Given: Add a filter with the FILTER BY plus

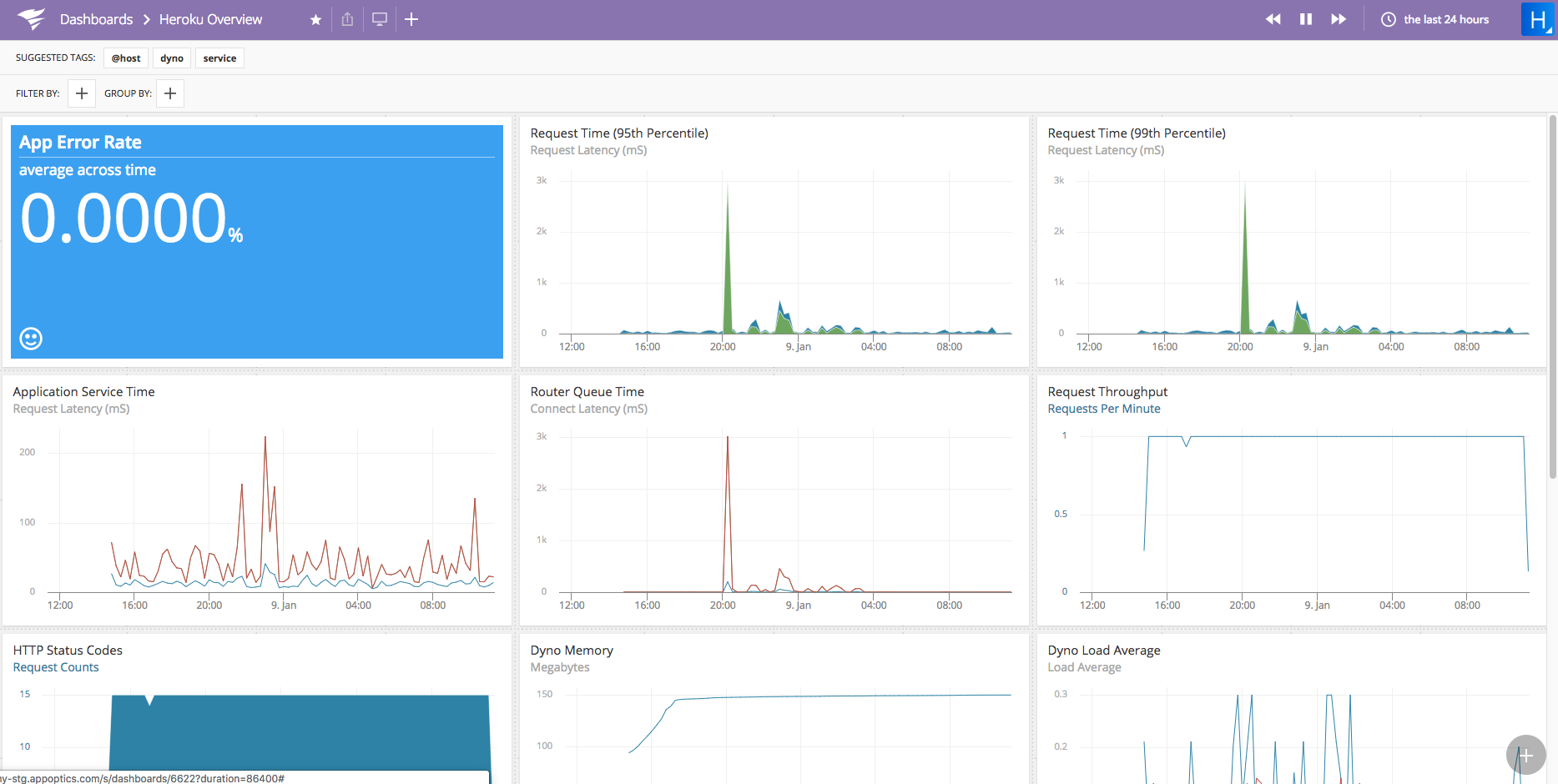Looking at the screenshot, I should point(81,93).
